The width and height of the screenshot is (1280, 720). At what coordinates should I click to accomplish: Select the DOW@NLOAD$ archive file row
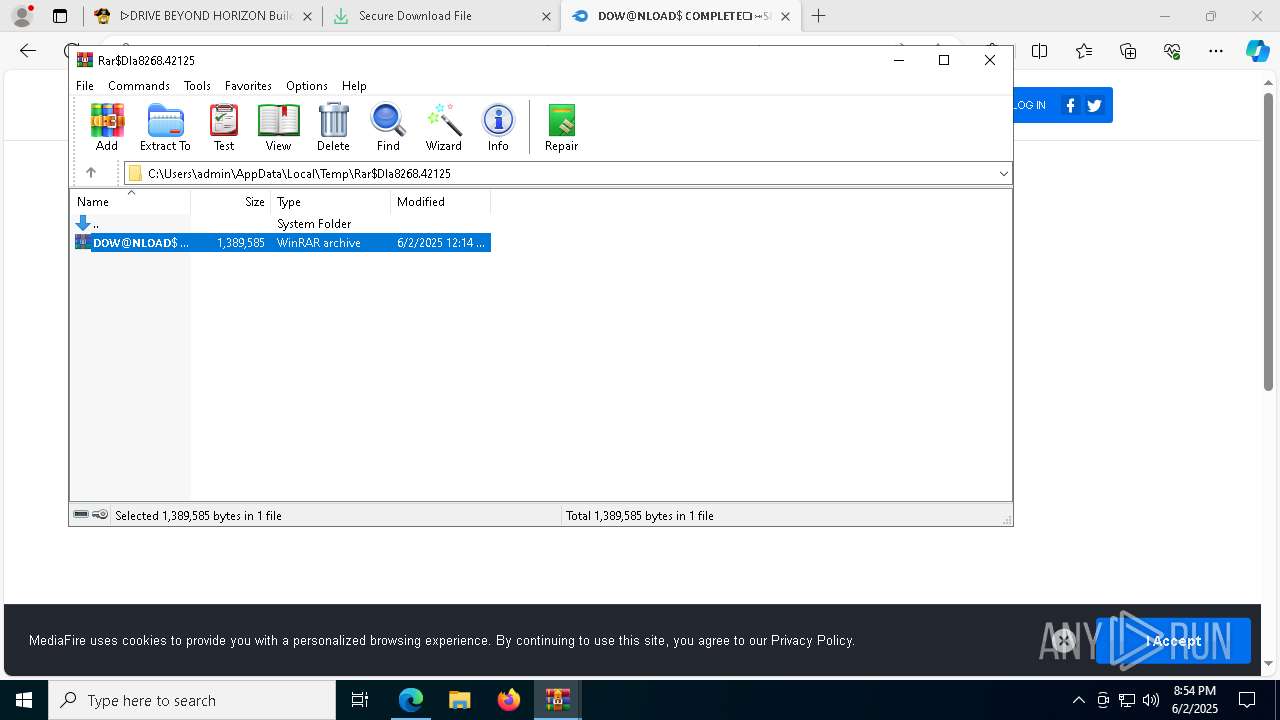pyautogui.click(x=281, y=243)
